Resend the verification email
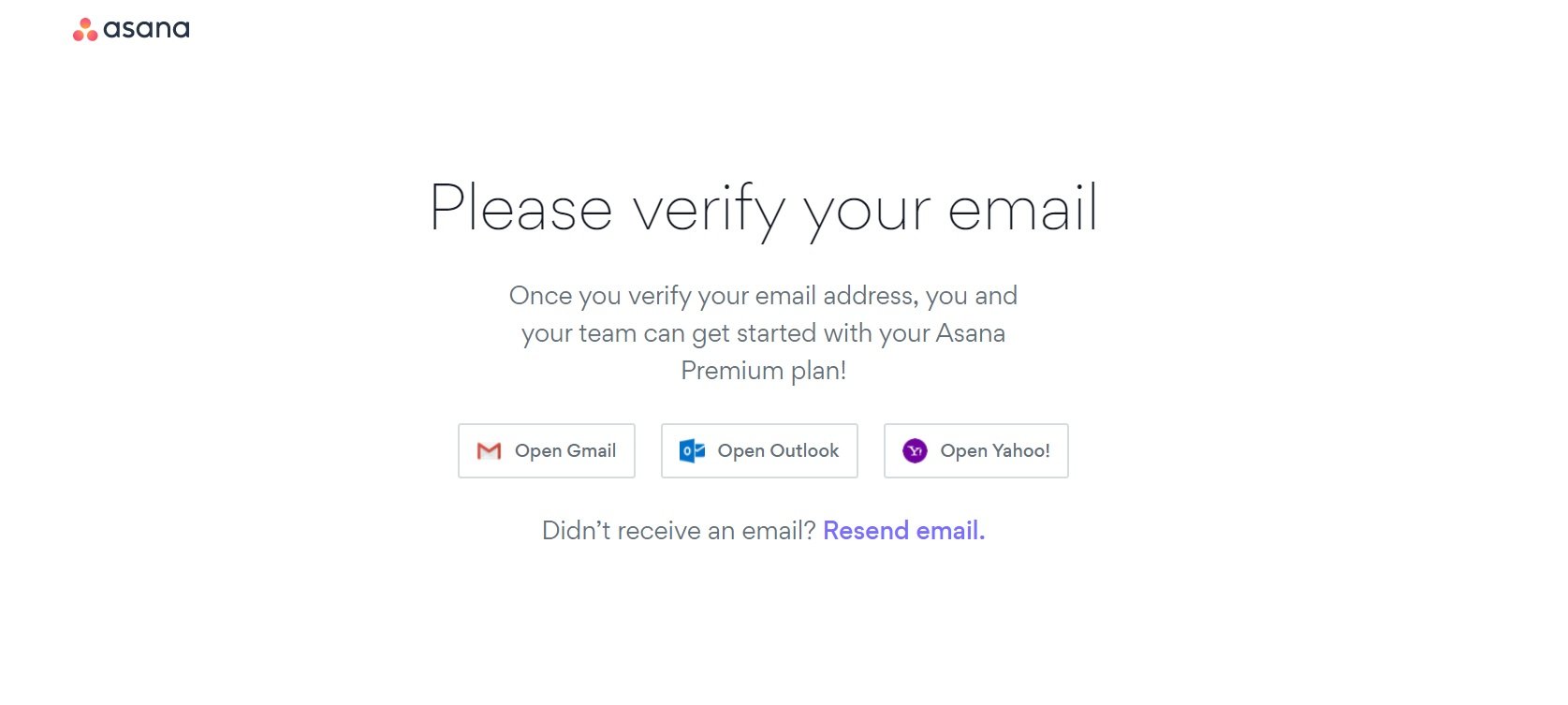 (x=903, y=531)
